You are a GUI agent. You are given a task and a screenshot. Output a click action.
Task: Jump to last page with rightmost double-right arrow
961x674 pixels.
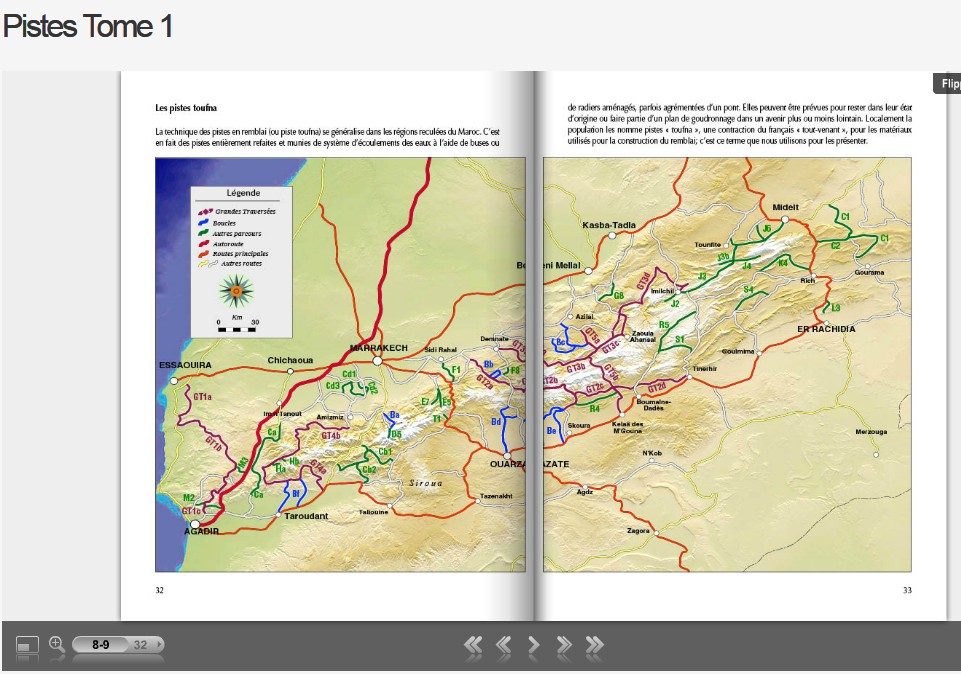(x=594, y=645)
